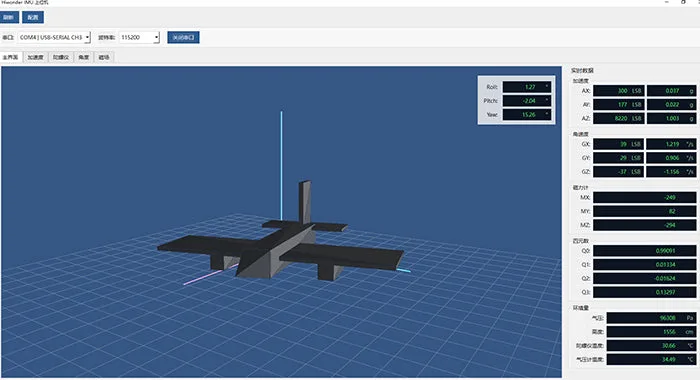This screenshot has width=700, height=380.
Task: Select the MY magnetometer value 82
Action: (645, 211)
